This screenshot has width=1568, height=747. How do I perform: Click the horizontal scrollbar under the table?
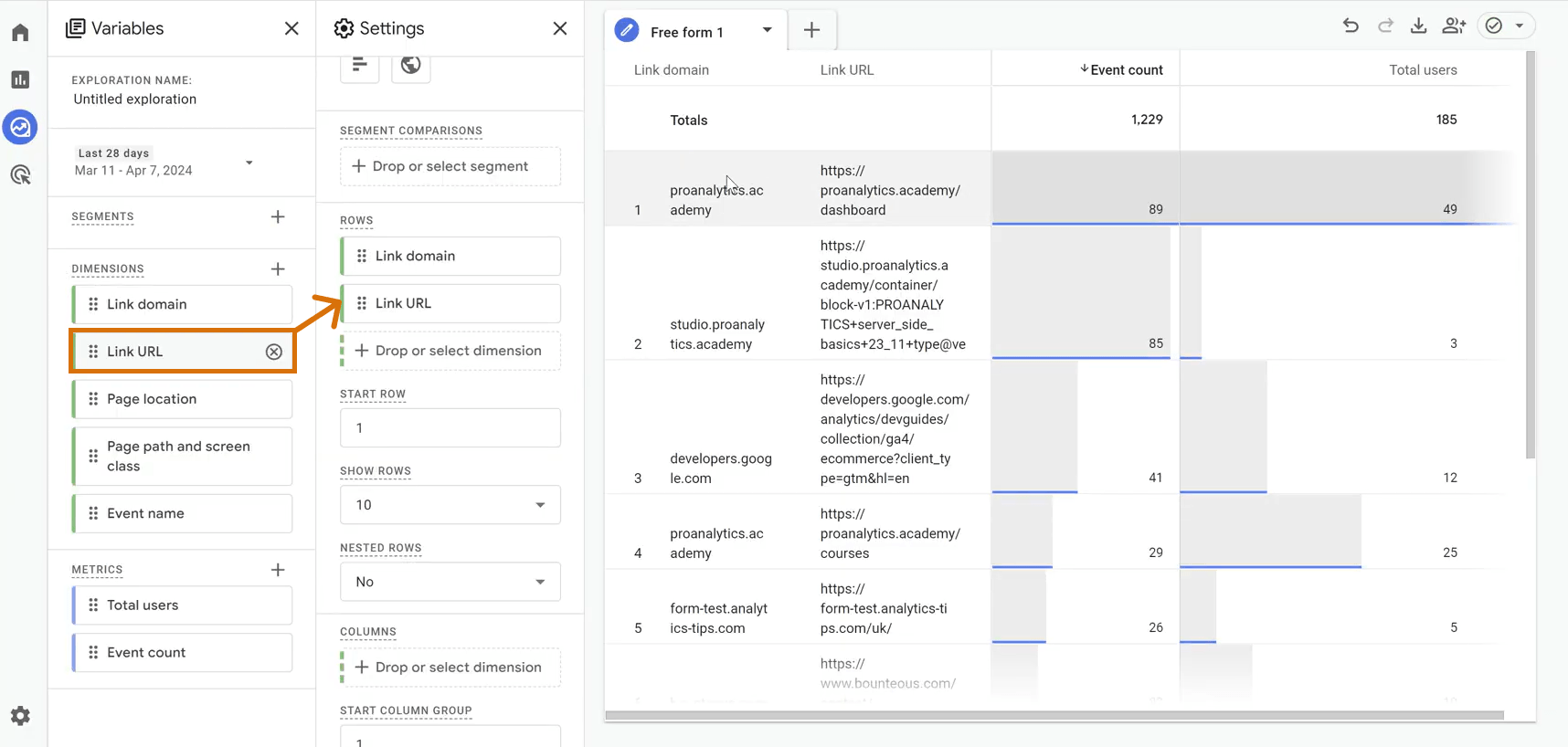pyautogui.click(x=1054, y=715)
